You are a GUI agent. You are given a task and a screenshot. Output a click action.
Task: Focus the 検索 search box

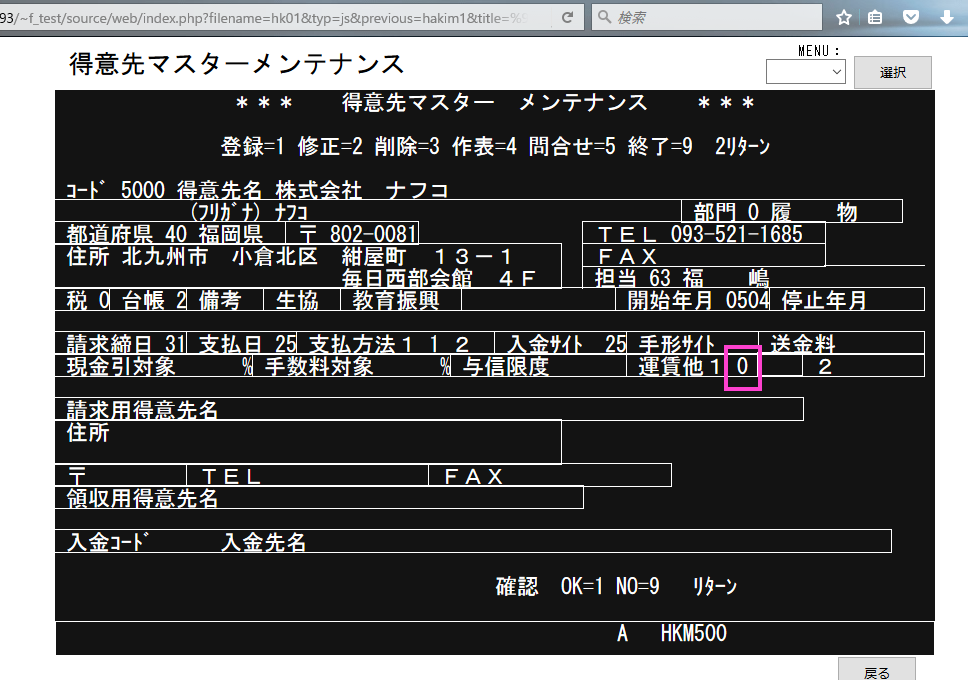tap(710, 17)
